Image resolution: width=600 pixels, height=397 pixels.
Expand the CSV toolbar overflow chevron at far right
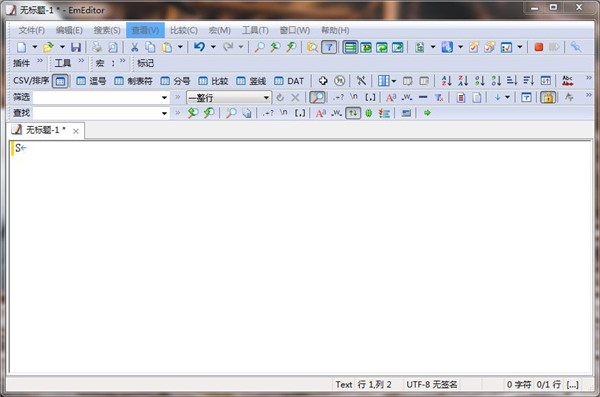click(589, 78)
